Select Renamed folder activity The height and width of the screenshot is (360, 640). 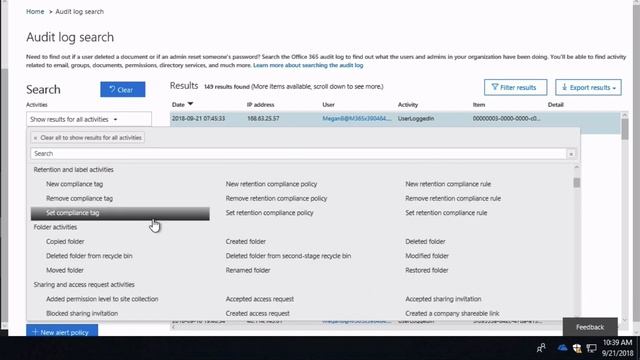248,270
